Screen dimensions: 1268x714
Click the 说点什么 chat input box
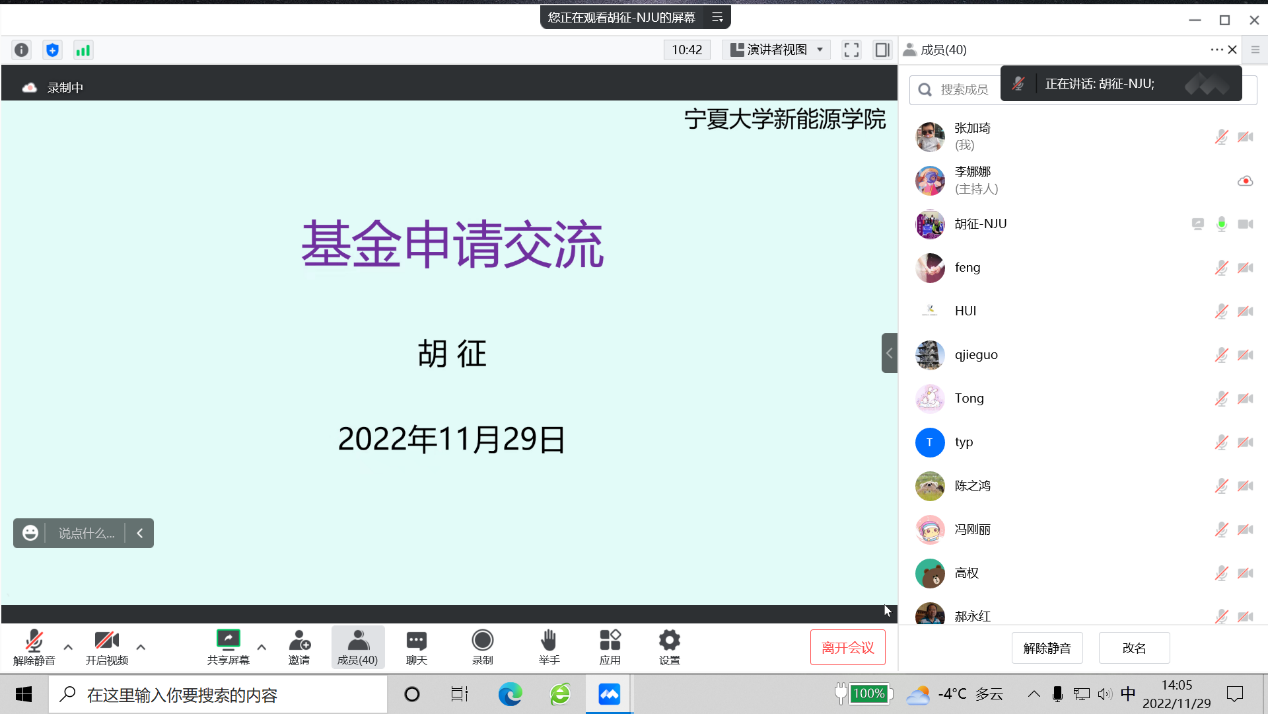[86, 533]
